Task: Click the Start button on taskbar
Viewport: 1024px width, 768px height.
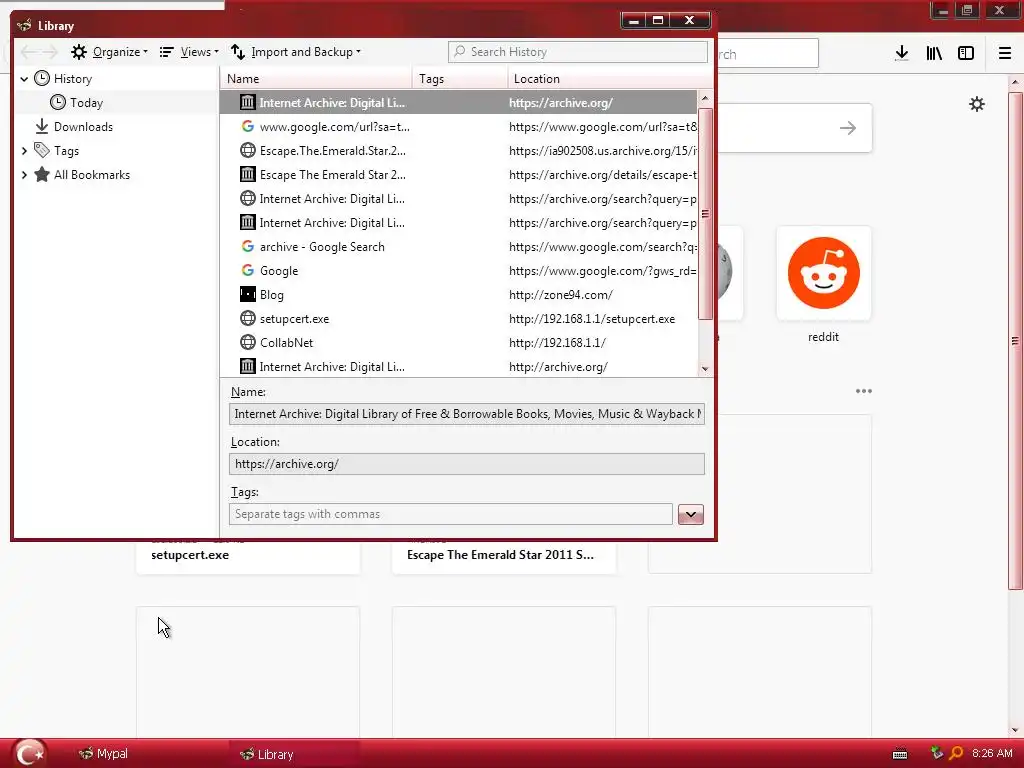Action: point(30,754)
